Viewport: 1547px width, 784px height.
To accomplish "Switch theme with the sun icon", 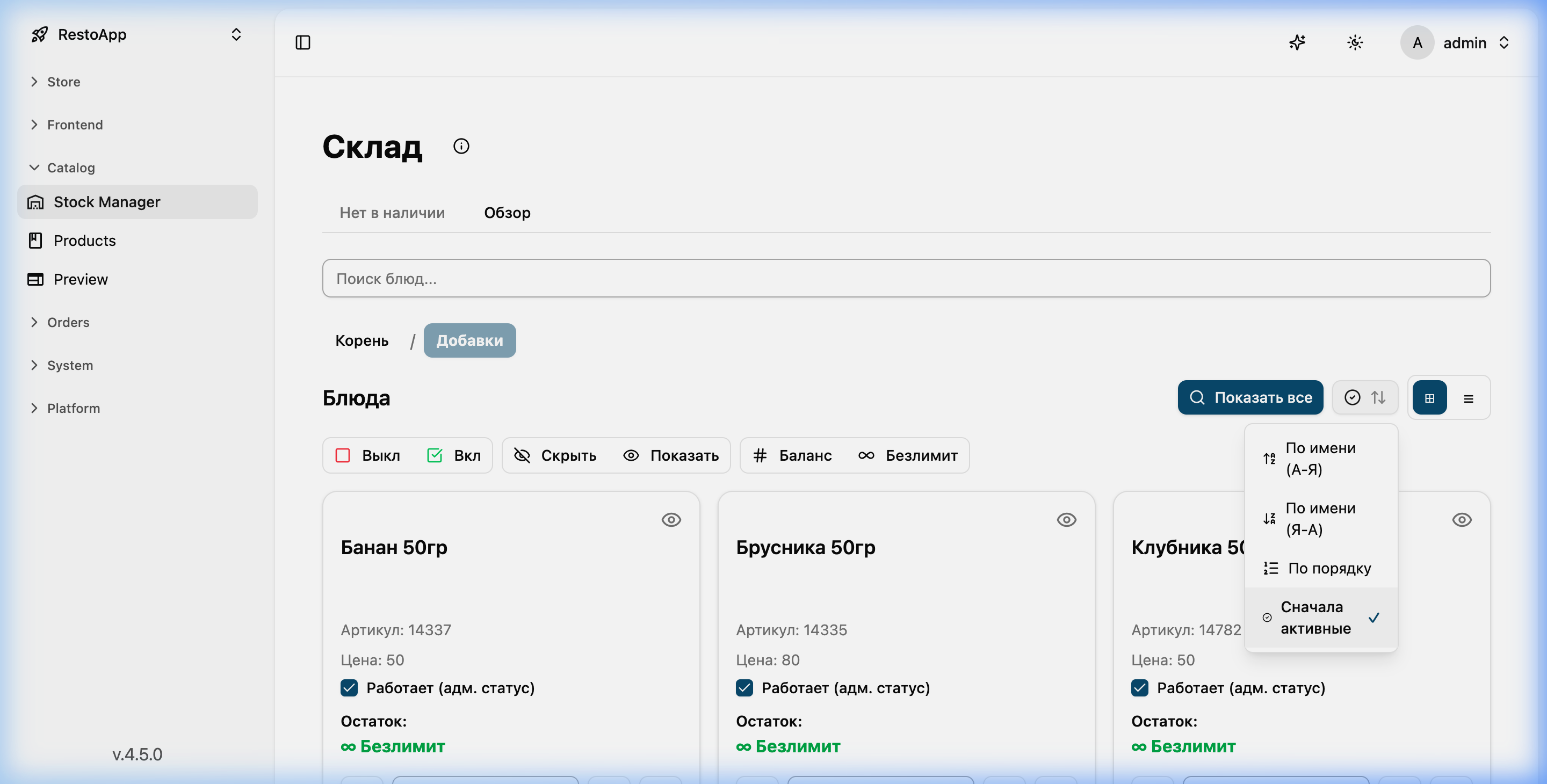I will pos(1355,42).
